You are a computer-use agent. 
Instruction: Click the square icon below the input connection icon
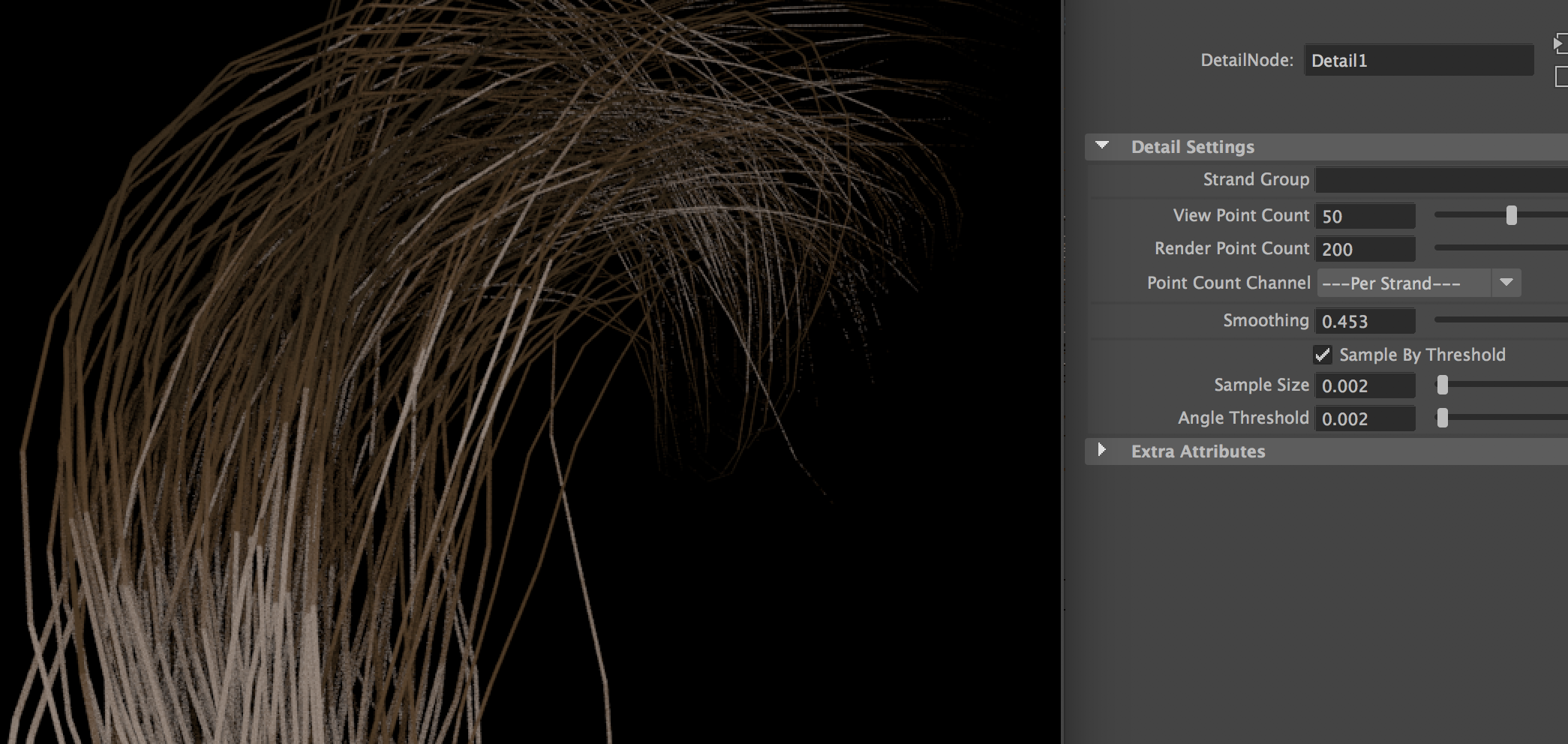(1561, 76)
